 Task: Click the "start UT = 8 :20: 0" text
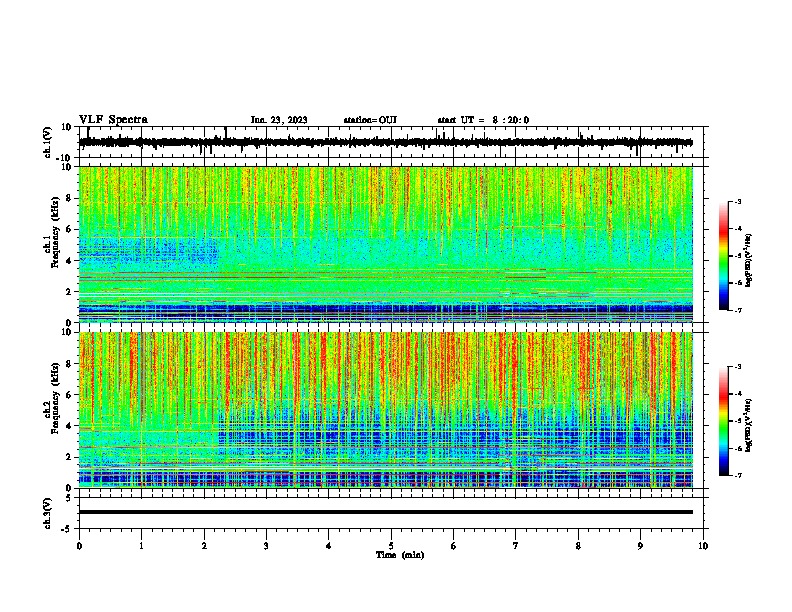coord(483,120)
